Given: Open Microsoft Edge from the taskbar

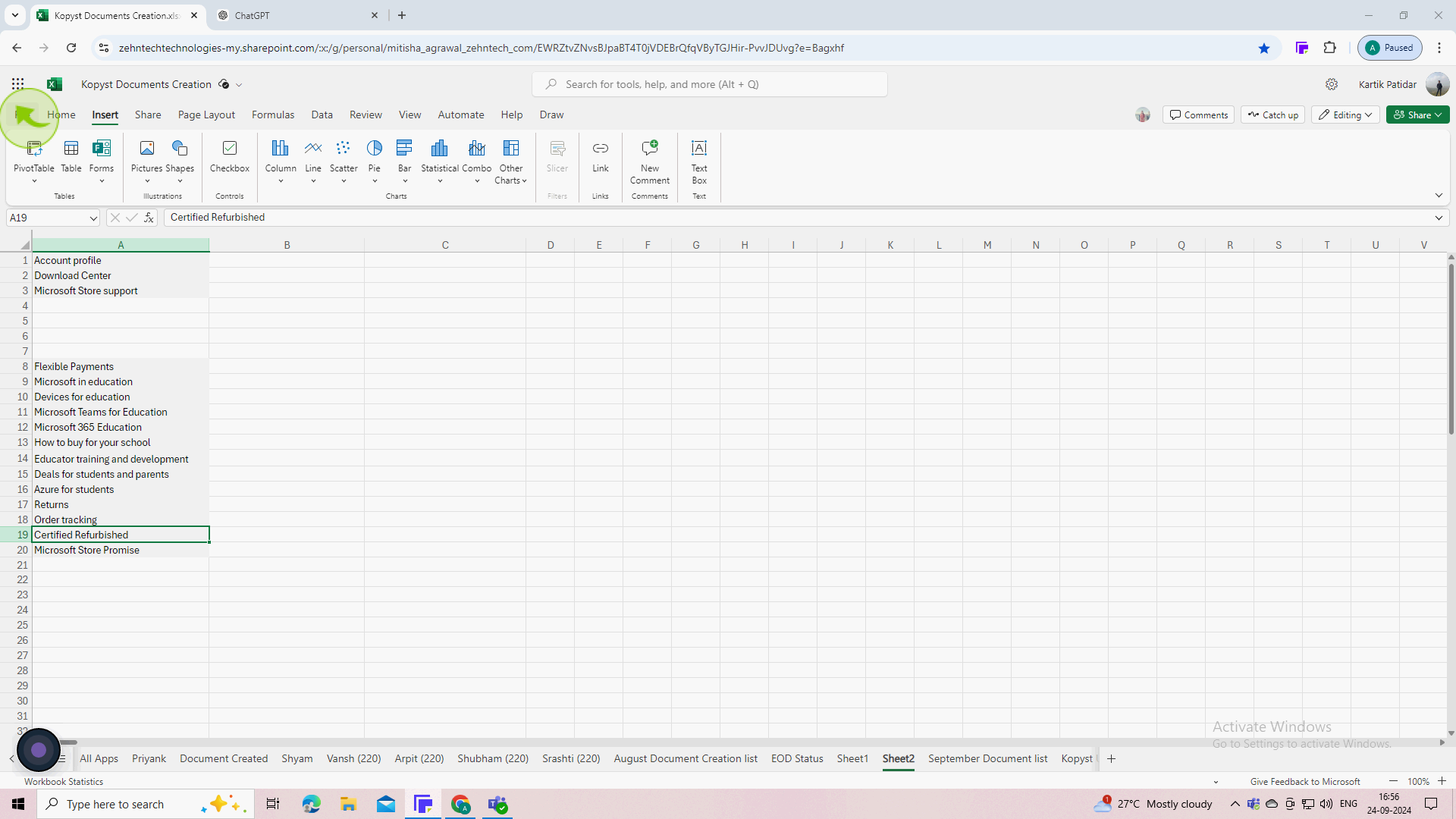Looking at the screenshot, I should (311, 804).
